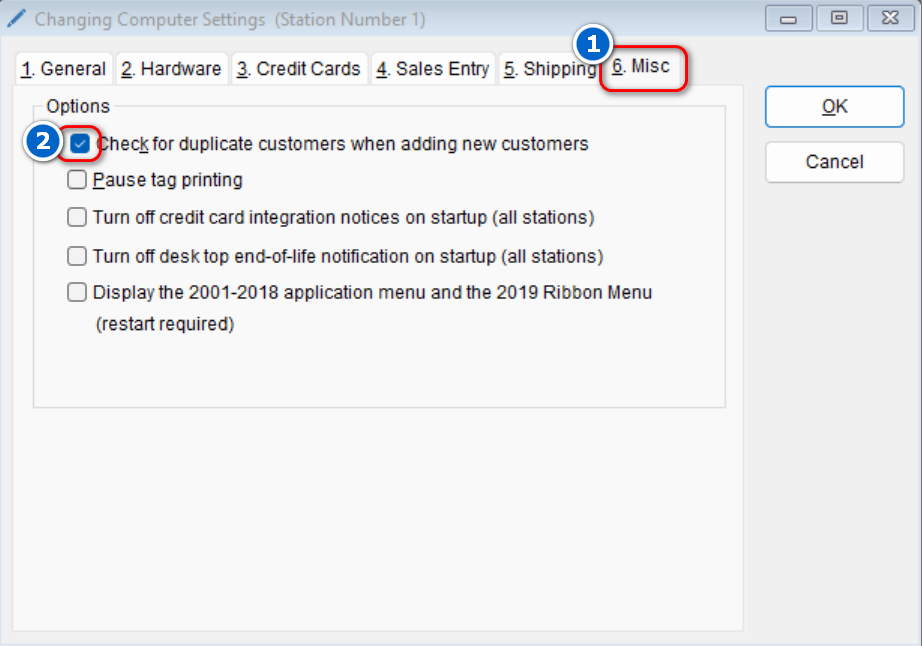The image size is (922, 646).
Task: Cancel the settings changes
Action: click(834, 162)
